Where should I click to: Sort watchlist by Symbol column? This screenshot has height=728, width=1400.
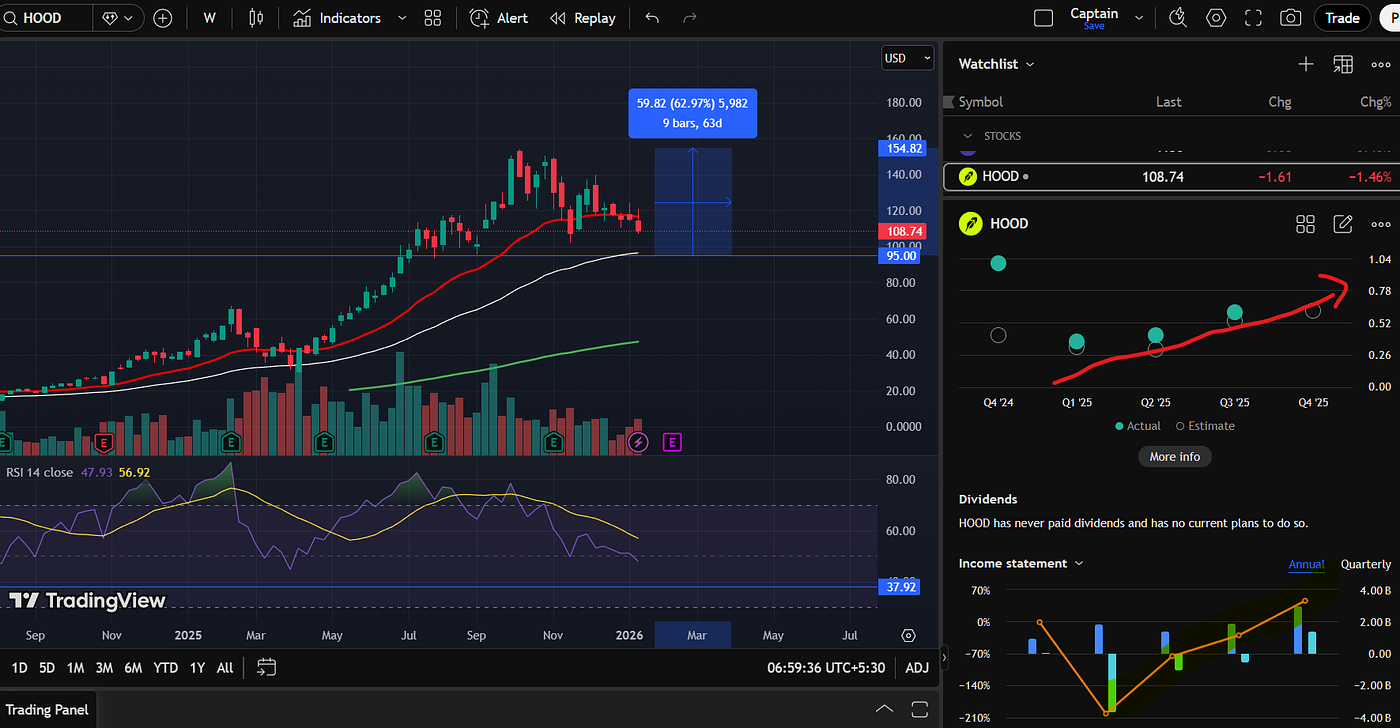(x=980, y=102)
